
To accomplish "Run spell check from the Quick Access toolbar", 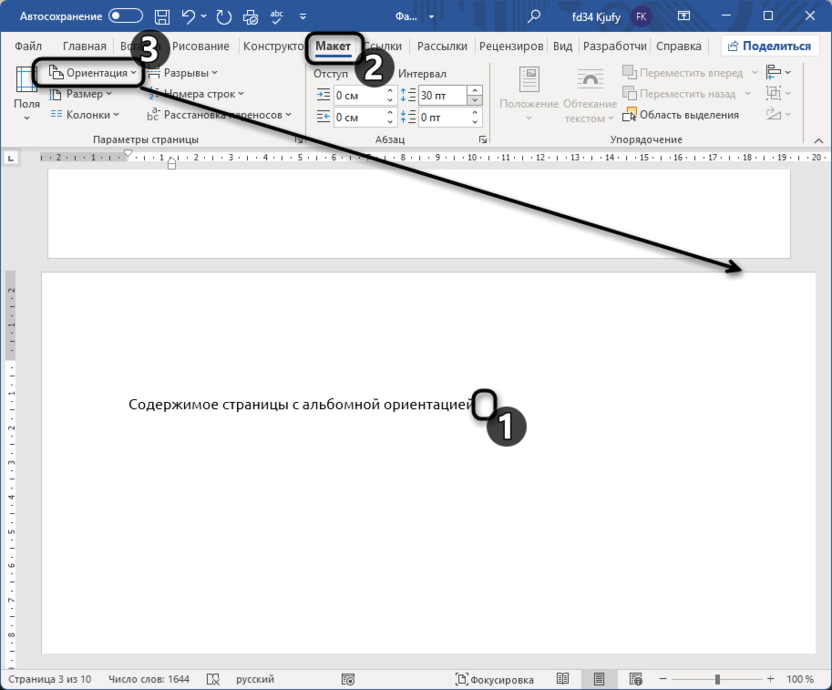I will click(x=277, y=16).
